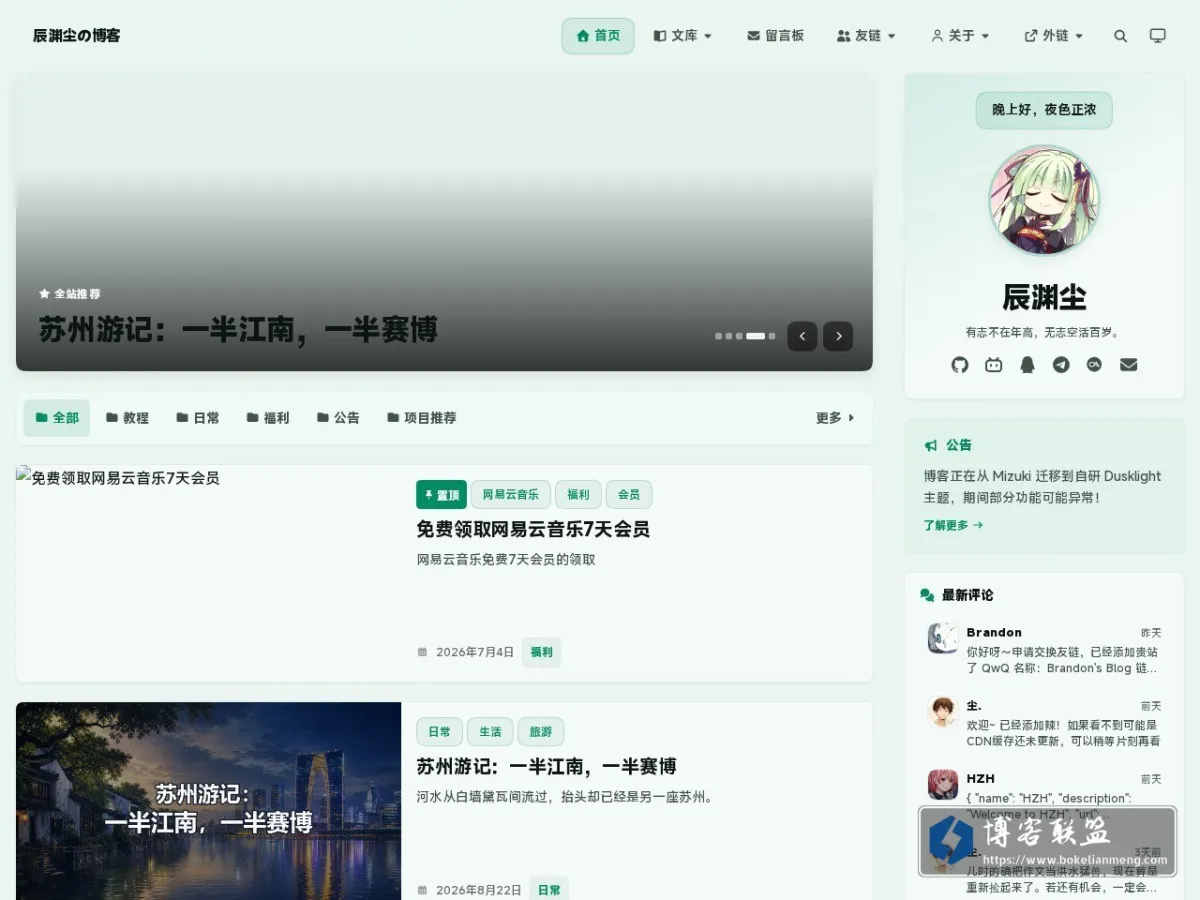1200x900 pixels.
Task: Follow the 了解更多 announcement link
Action: tap(953, 525)
